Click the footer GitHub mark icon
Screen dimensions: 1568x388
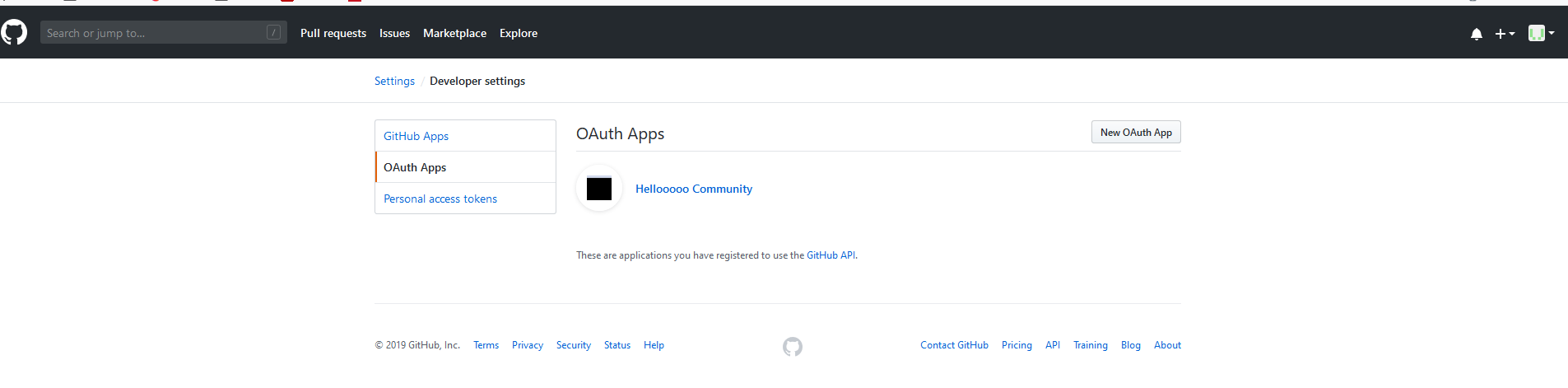tap(793, 347)
